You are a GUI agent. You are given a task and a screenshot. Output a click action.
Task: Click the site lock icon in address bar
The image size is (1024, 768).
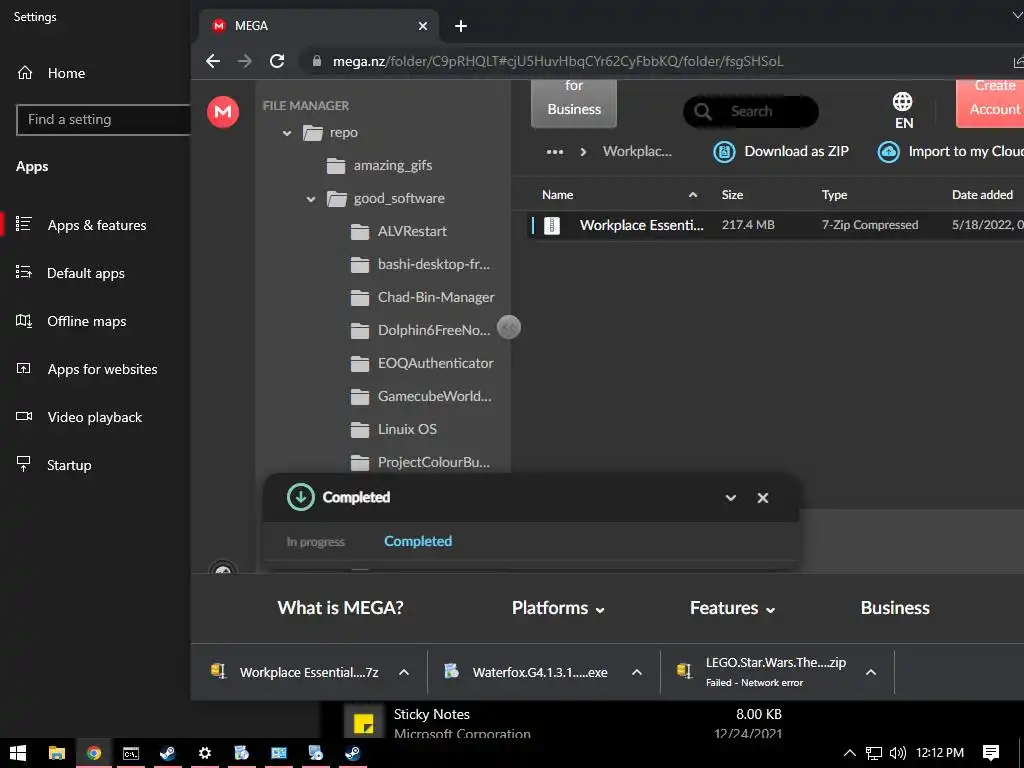point(317,61)
